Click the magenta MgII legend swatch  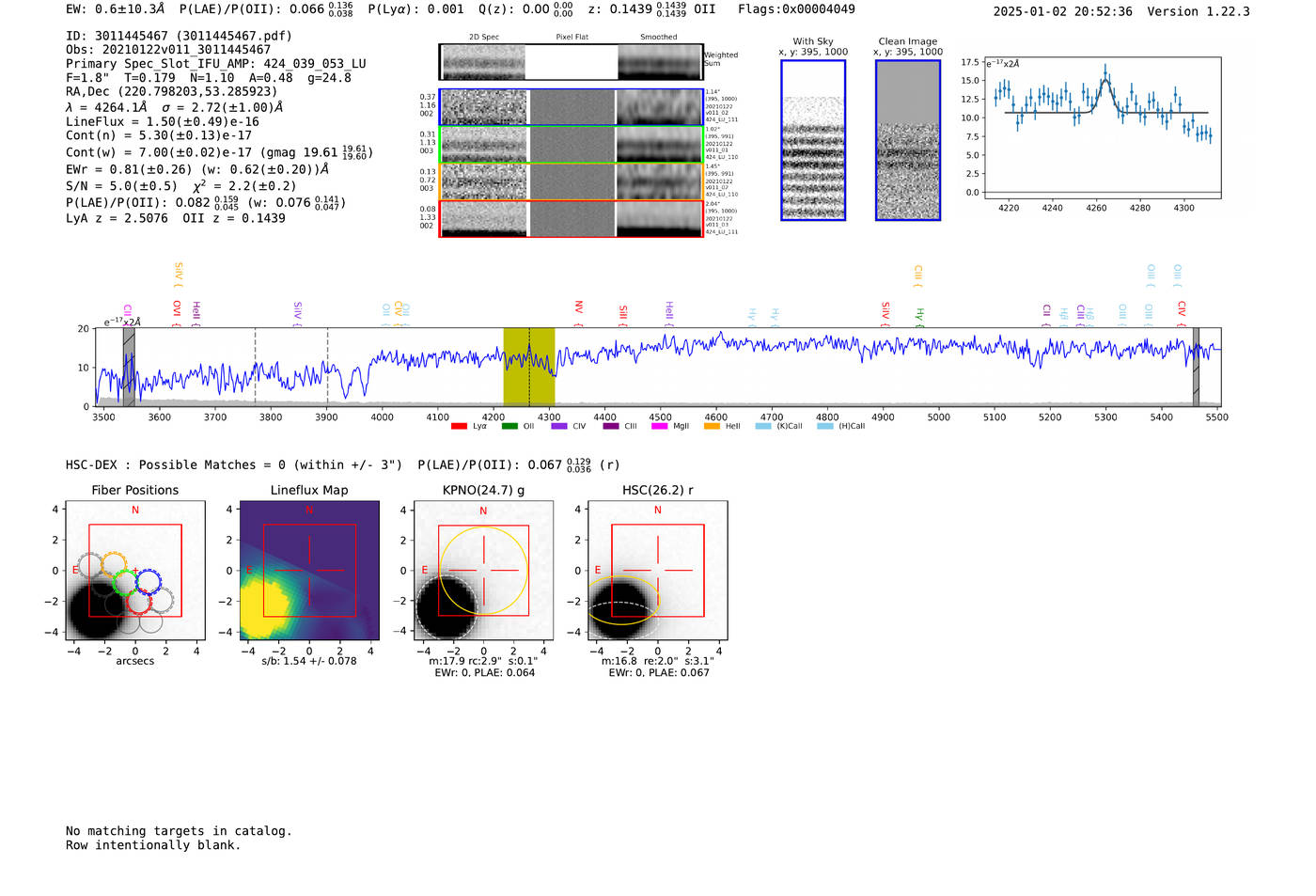(659, 427)
